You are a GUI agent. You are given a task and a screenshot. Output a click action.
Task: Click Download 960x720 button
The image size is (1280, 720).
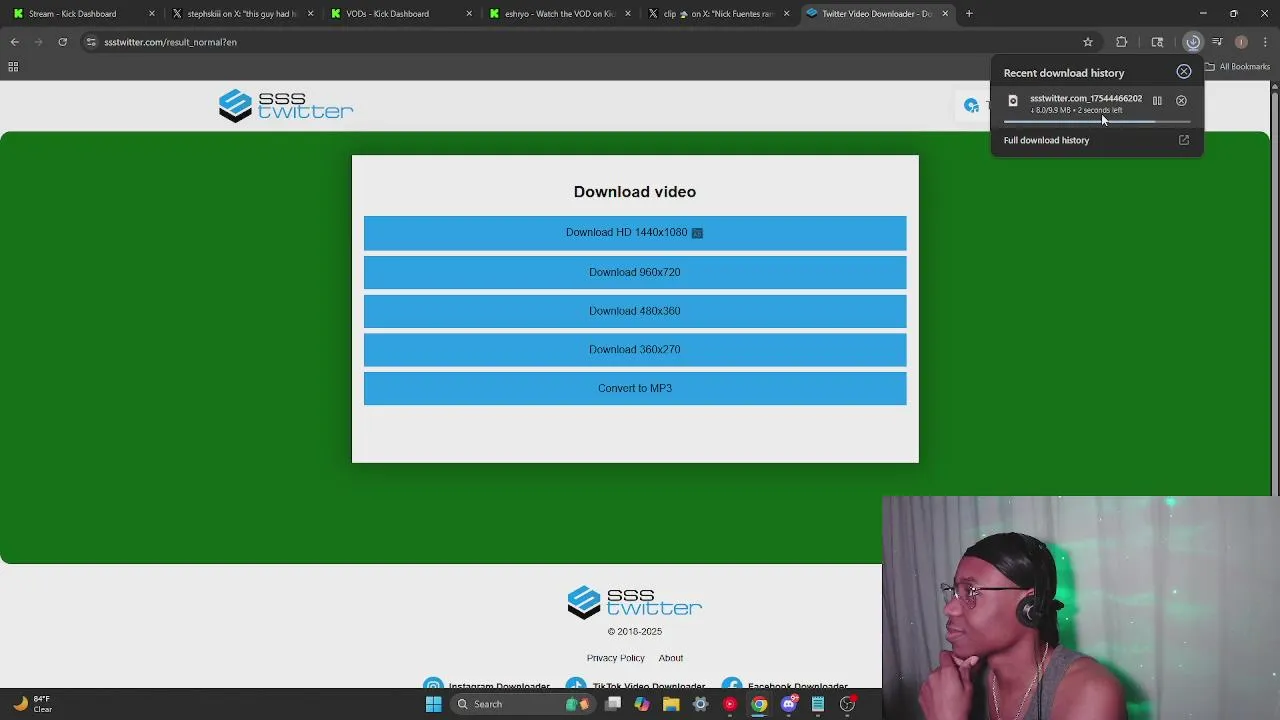(x=635, y=272)
